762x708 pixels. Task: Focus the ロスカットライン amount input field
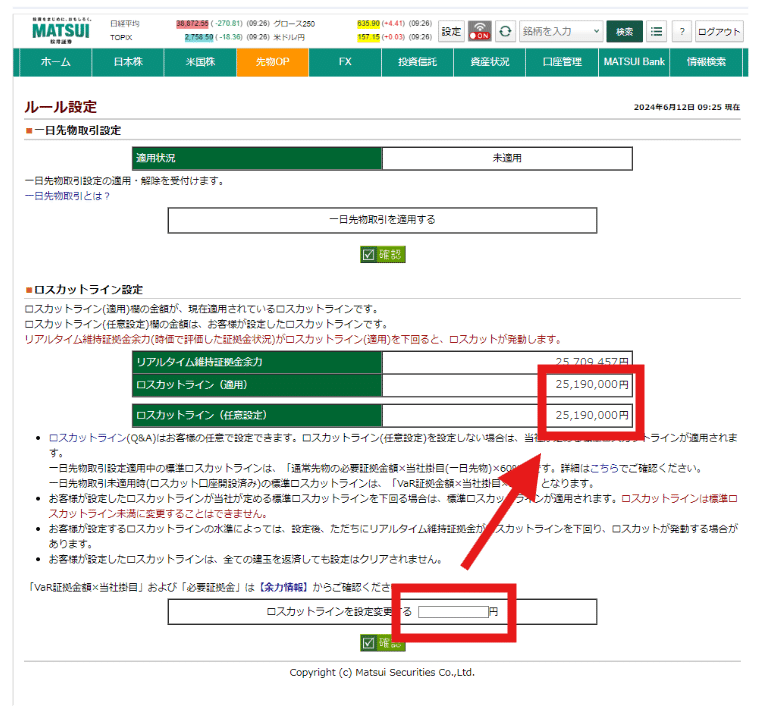click(452, 611)
